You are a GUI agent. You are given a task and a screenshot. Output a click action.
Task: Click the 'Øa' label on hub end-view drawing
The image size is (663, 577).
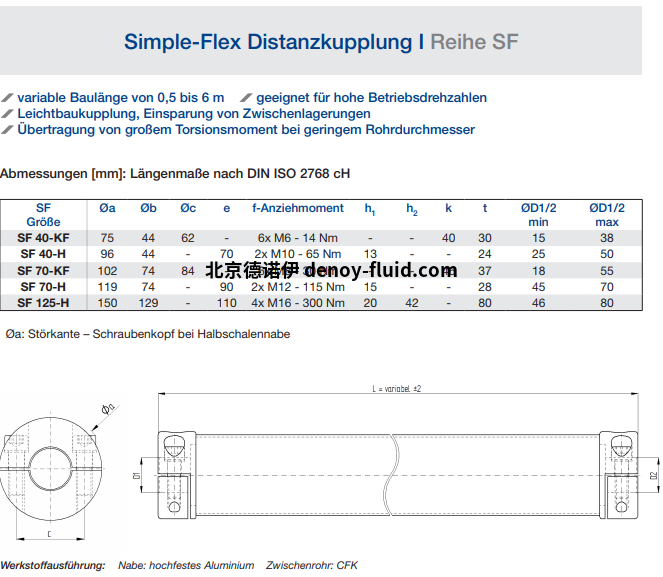[108, 409]
